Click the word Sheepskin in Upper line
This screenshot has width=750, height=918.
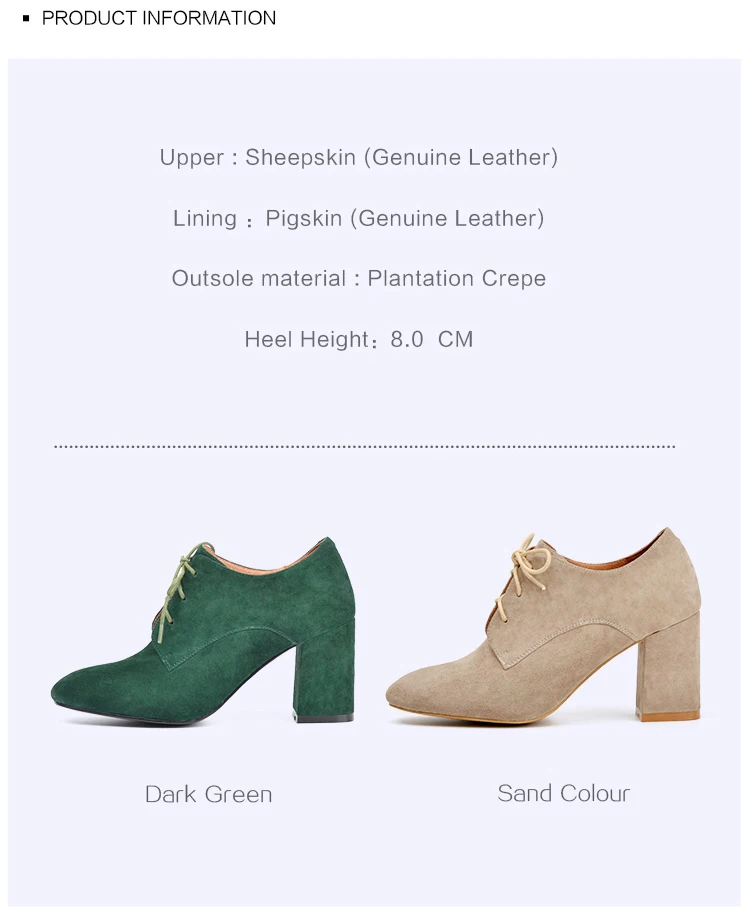pos(300,157)
